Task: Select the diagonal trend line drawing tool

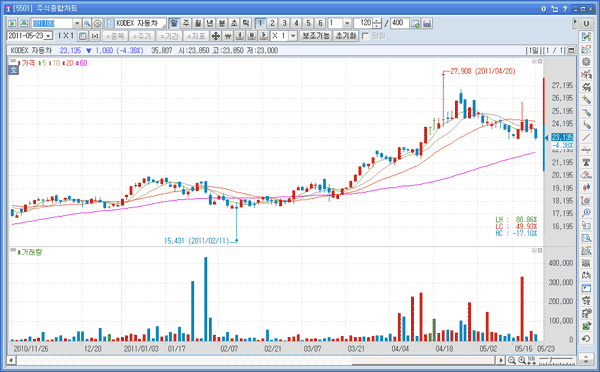Action: pos(586,137)
